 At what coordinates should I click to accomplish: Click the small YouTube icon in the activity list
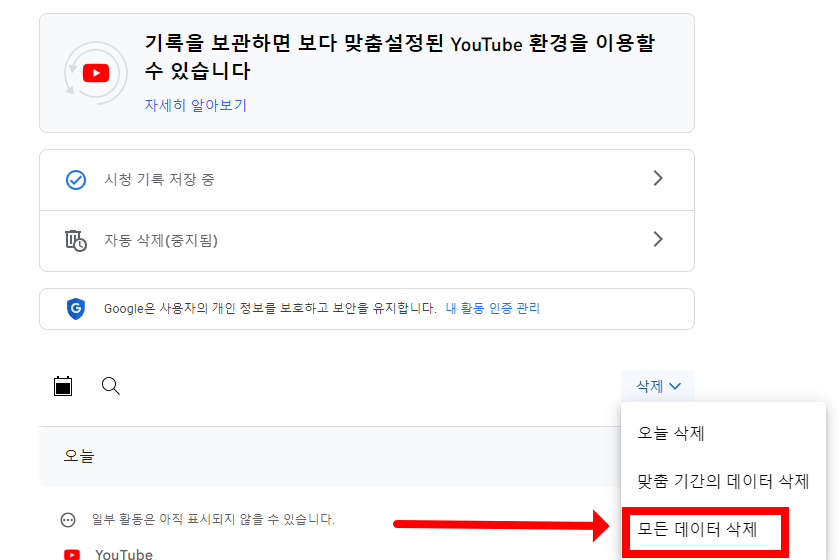coord(72,554)
